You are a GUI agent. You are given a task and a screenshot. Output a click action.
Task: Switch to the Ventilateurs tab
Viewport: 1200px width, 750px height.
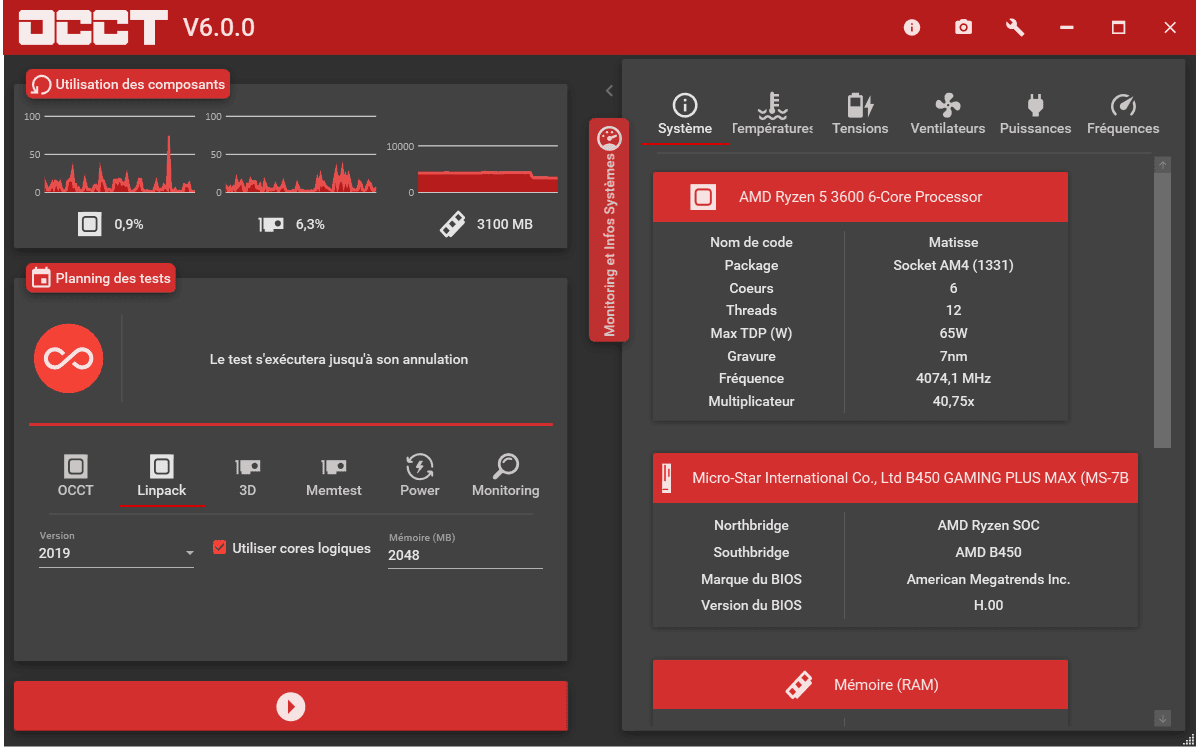(x=948, y=115)
